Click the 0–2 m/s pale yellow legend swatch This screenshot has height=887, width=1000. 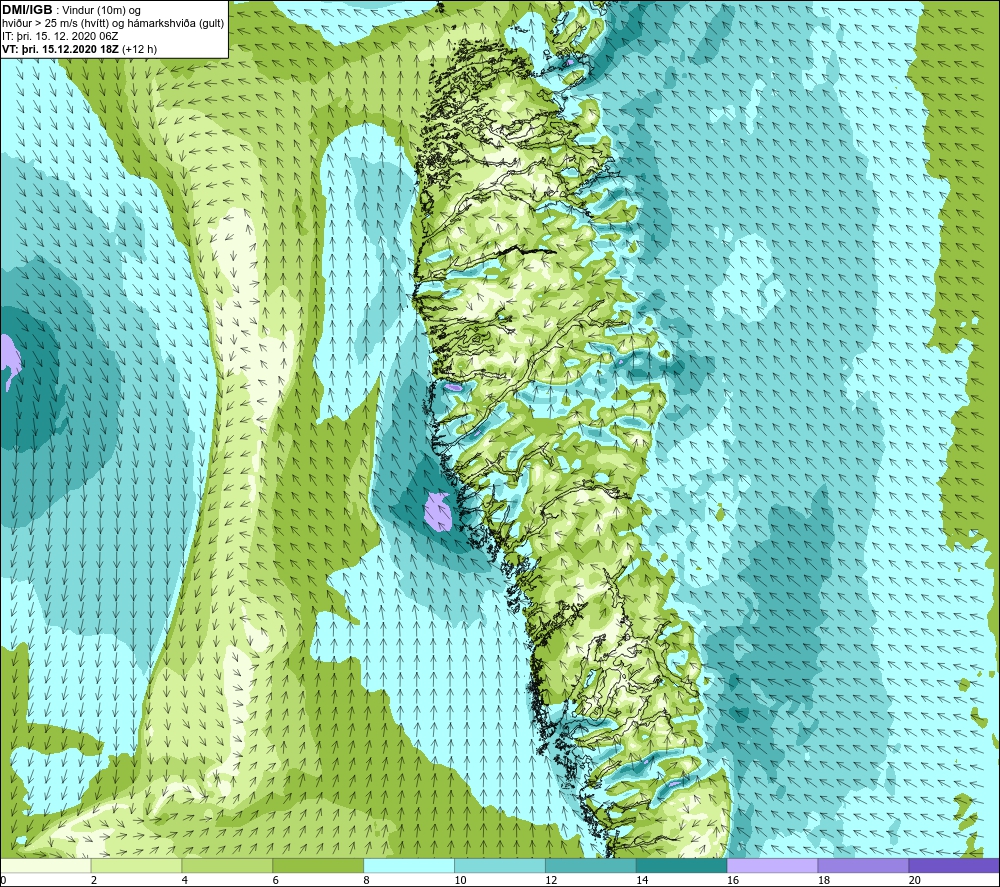coord(45,865)
